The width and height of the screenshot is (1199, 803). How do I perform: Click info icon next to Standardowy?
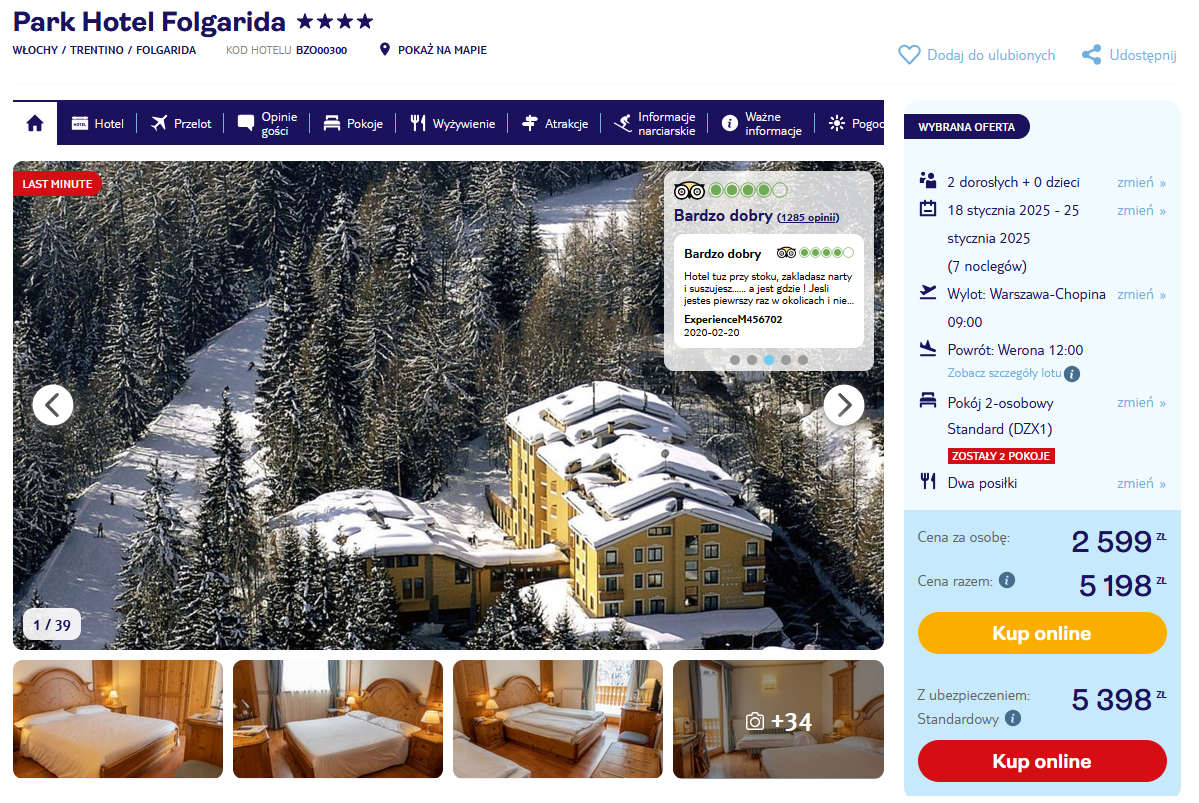pos(1012,718)
